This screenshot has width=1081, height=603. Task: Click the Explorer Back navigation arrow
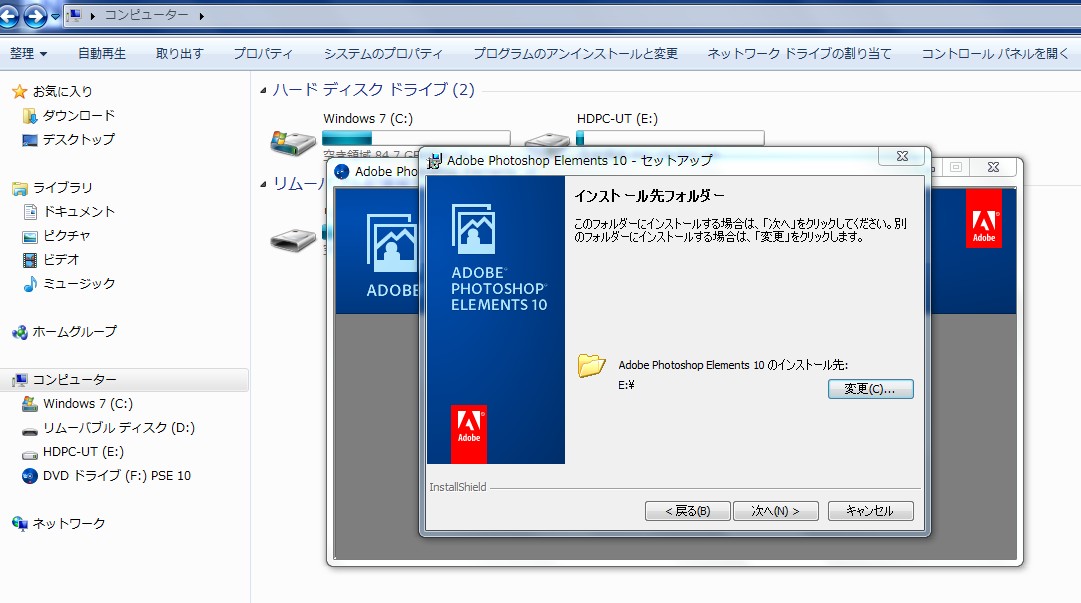(8, 15)
